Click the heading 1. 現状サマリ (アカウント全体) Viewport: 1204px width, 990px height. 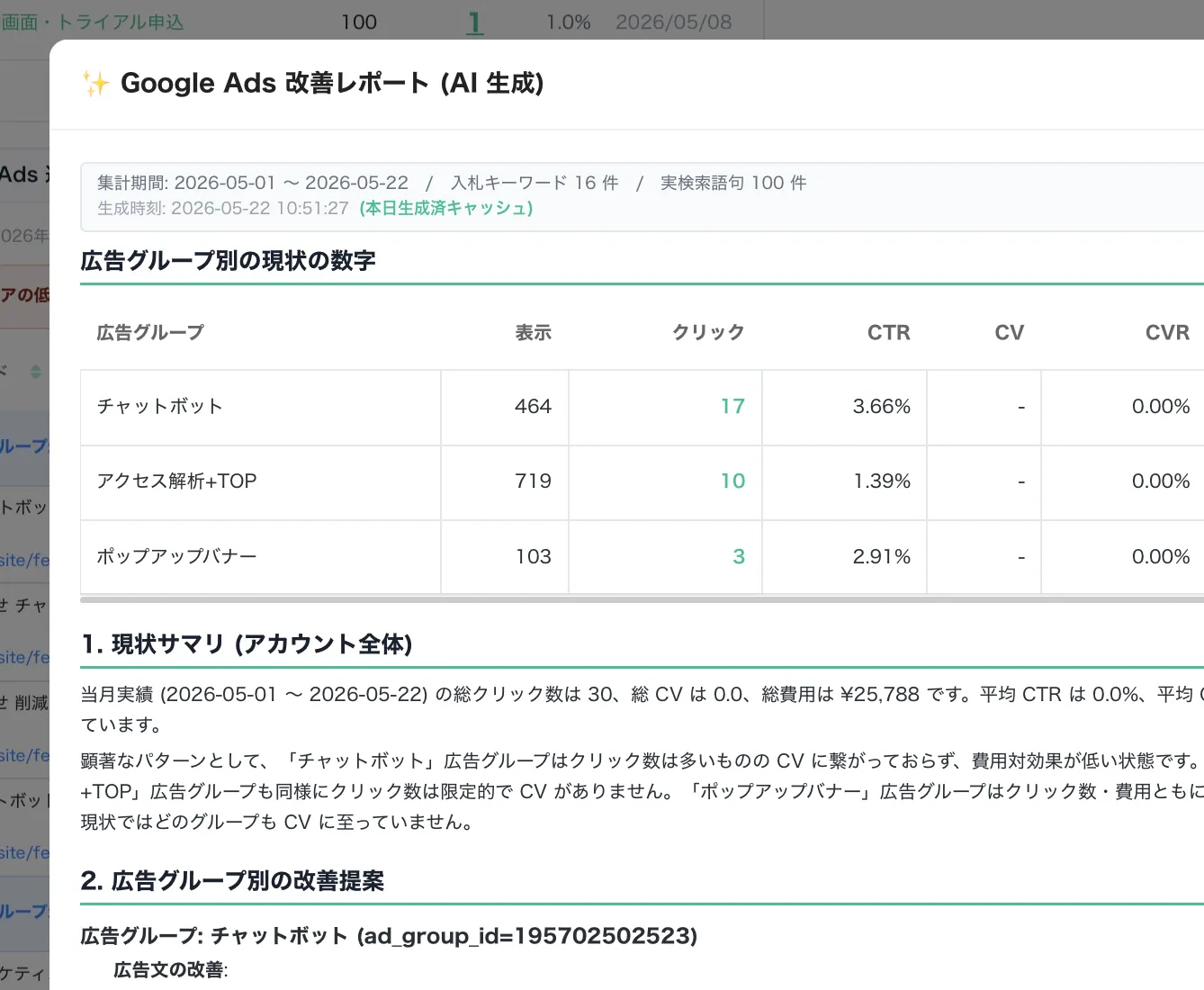(247, 644)
